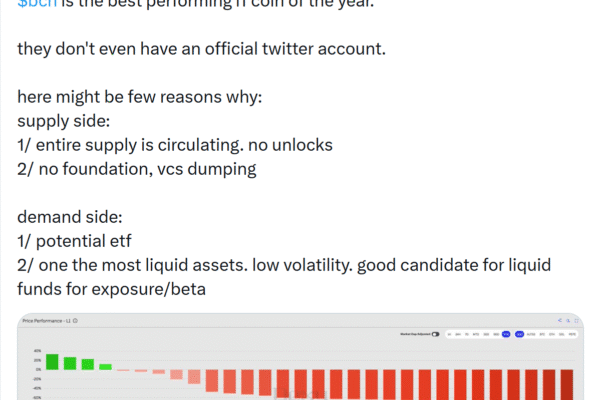
Task: Switch the denominator to ETH
Action: (x=552, y=334)
